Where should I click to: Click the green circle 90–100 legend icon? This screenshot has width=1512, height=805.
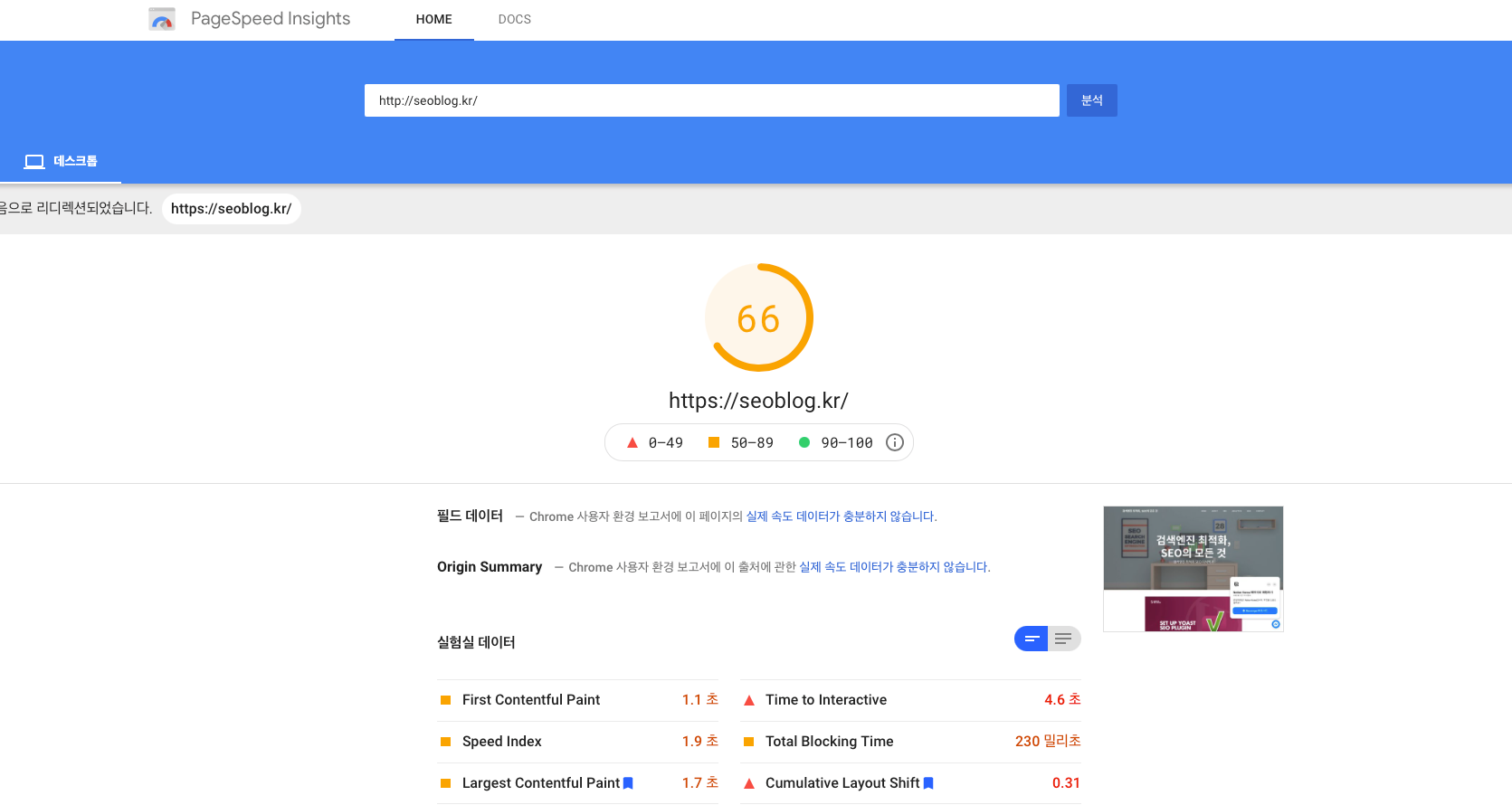click(804, 442)
